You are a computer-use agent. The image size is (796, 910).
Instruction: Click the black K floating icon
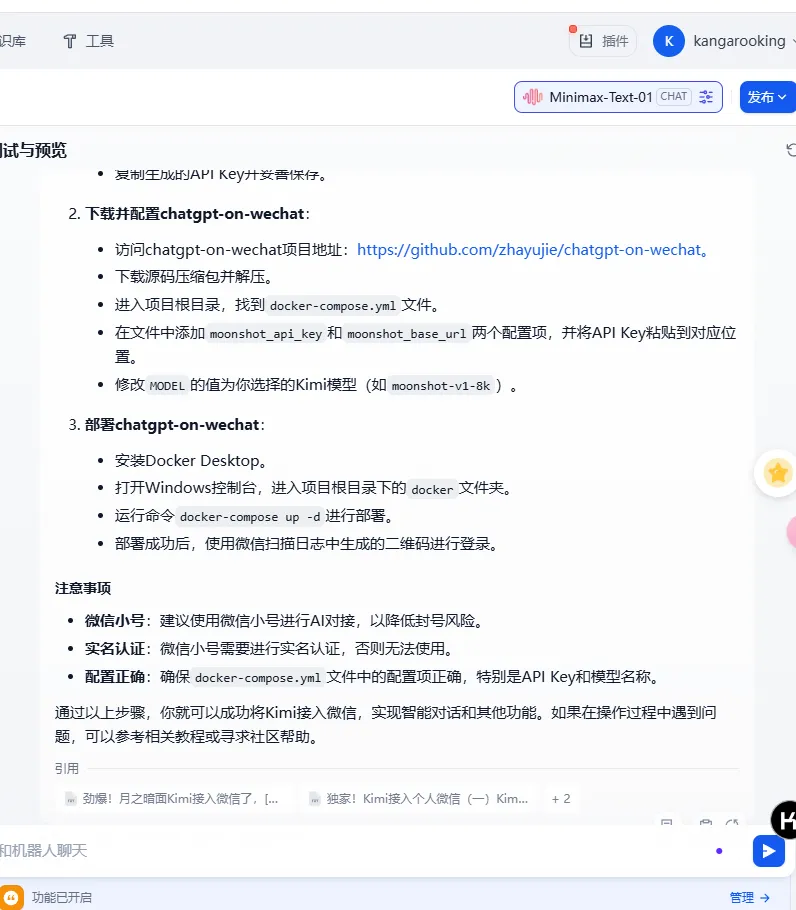[785, 820]
